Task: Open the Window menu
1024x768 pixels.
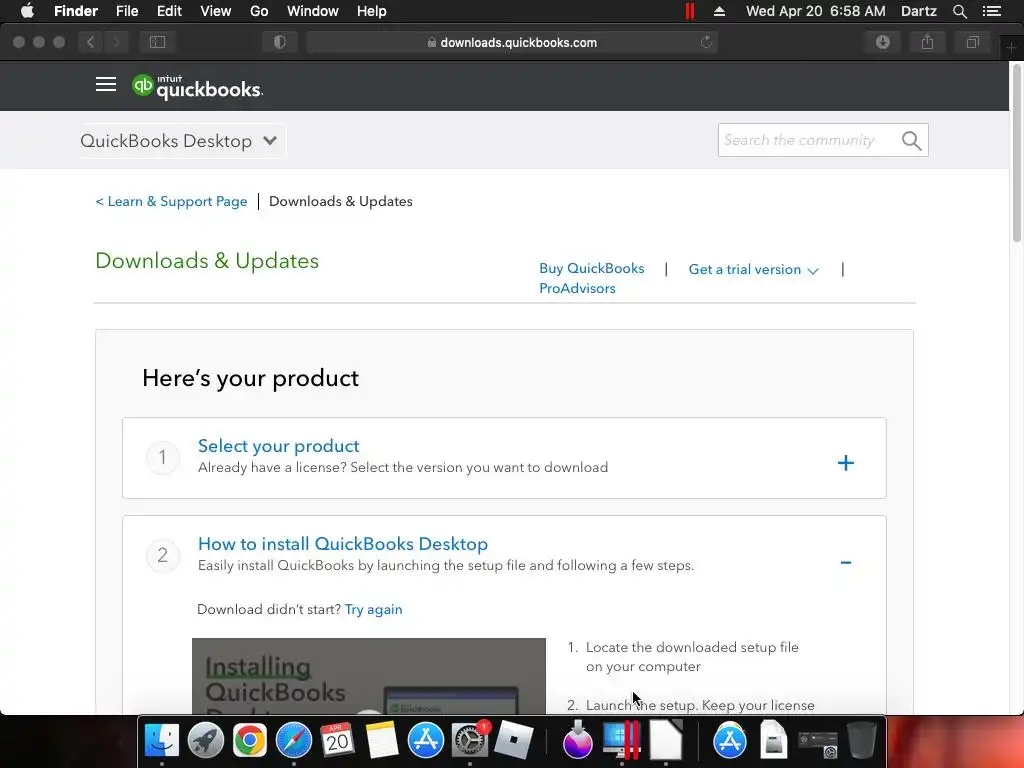Action: point(313,11)
